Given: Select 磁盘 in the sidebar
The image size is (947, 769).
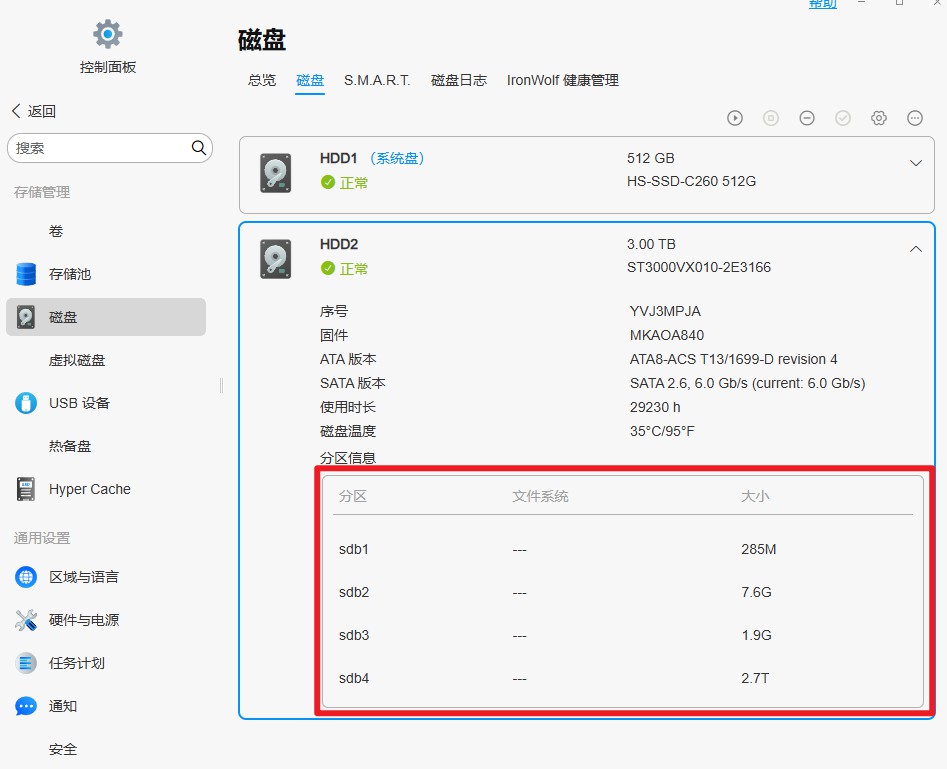Looking at the screenshot, I should (x=106, y=317).
